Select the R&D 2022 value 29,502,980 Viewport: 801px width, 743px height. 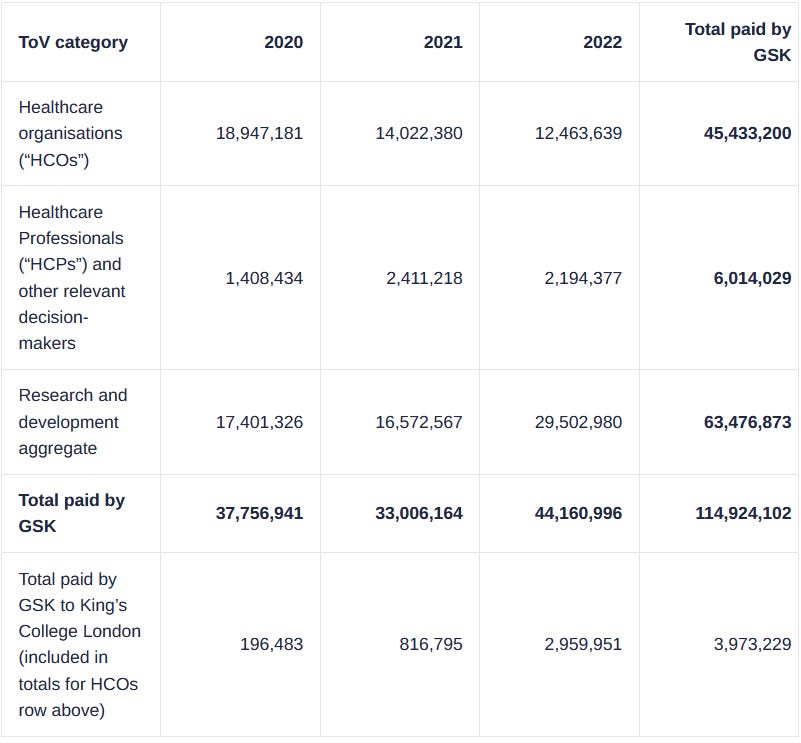578,422
